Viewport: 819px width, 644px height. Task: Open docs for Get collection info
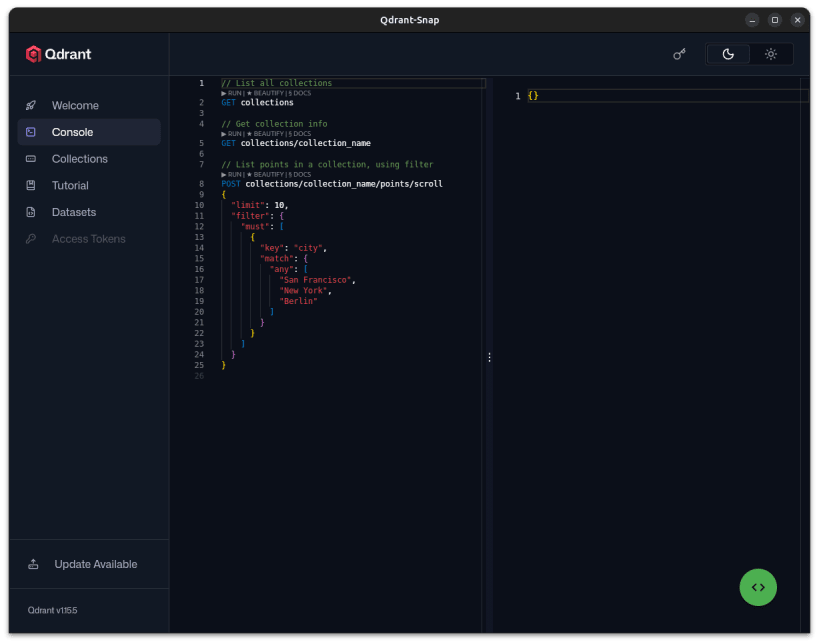(x=299, y=134)
